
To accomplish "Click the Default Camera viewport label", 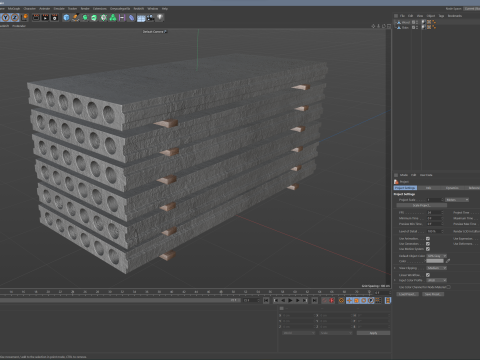I will (x=153, y=32).
